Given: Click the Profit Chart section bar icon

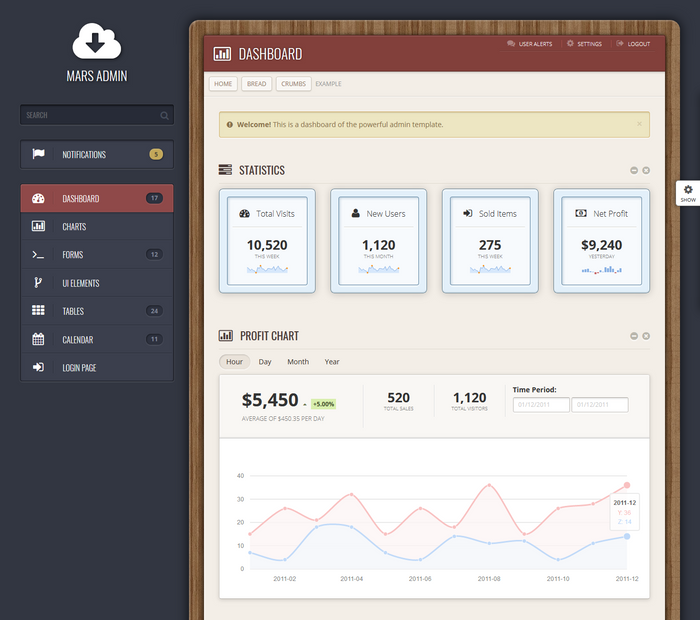Looking at the screenshot, I should pyautogui.click(x=225, y=335).
